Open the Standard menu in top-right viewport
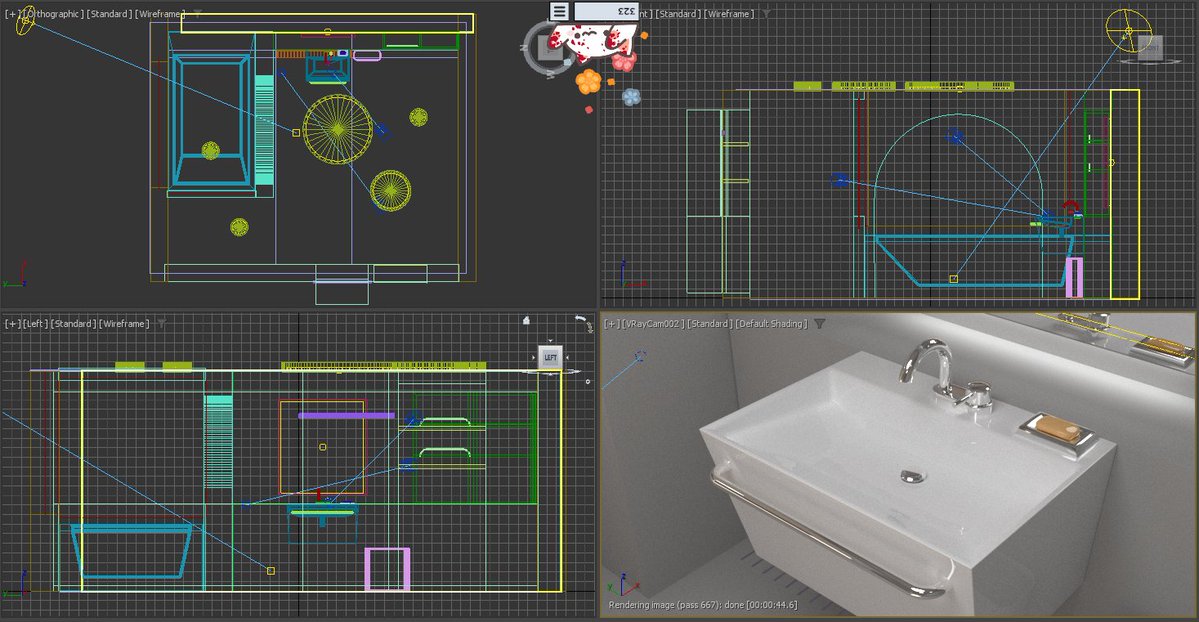 (677, 14)
